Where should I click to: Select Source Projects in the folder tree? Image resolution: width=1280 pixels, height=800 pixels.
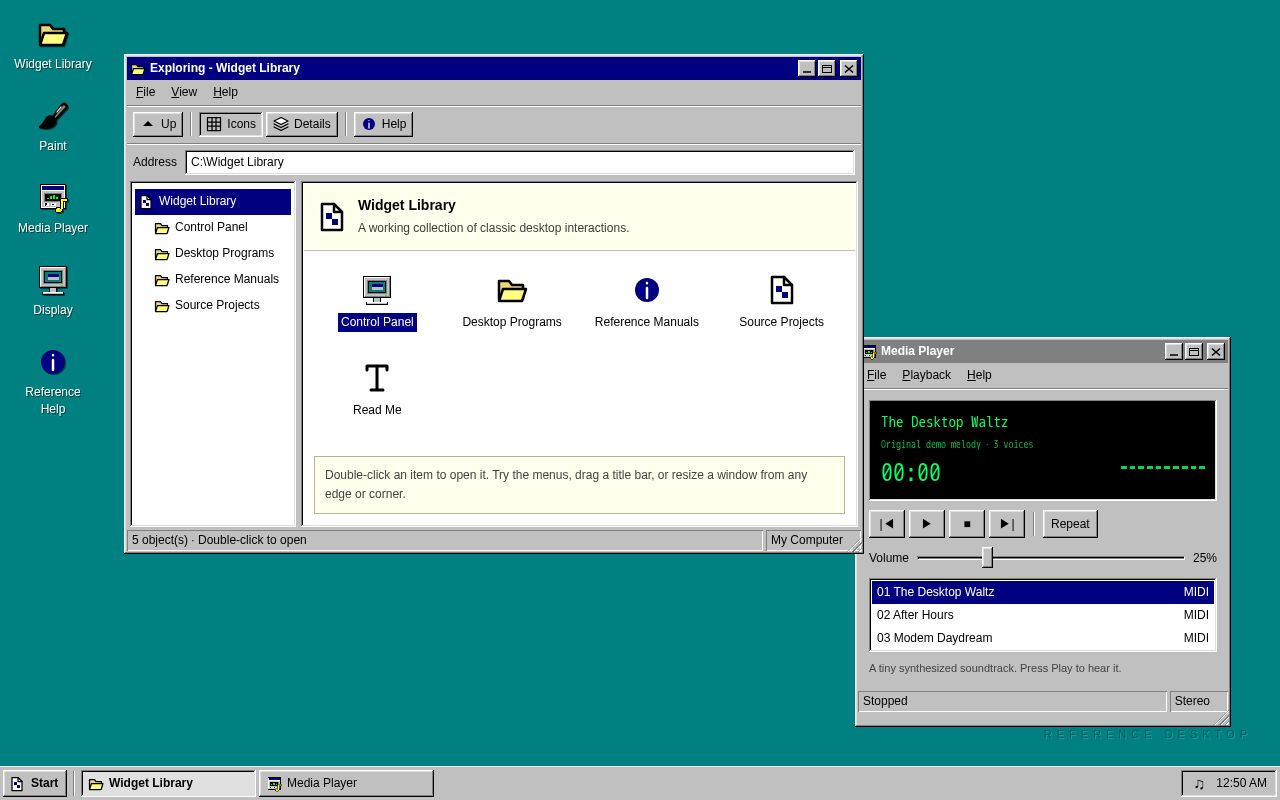tap(213, 305)
